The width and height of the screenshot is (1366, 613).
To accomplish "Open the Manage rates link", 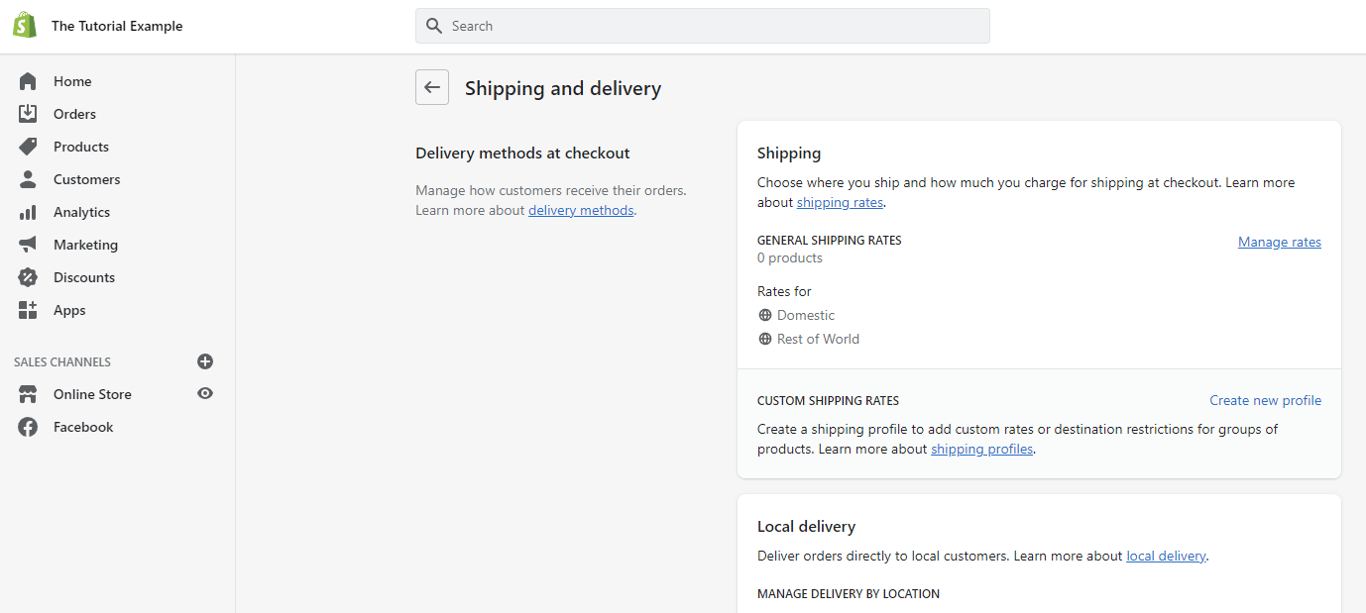I will pos(1279,241).
